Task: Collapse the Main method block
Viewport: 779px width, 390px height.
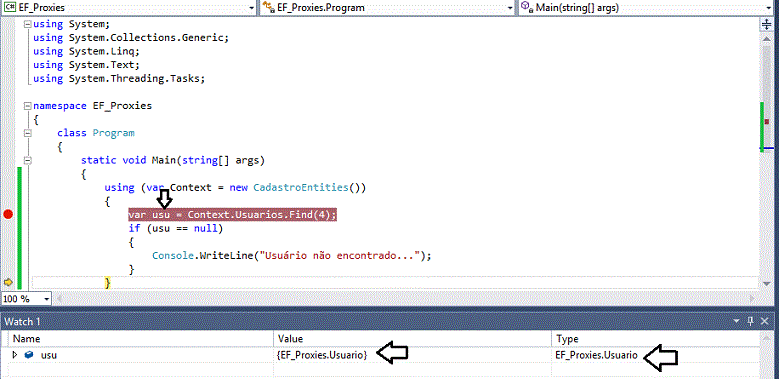Action: (x=28, y=160)
